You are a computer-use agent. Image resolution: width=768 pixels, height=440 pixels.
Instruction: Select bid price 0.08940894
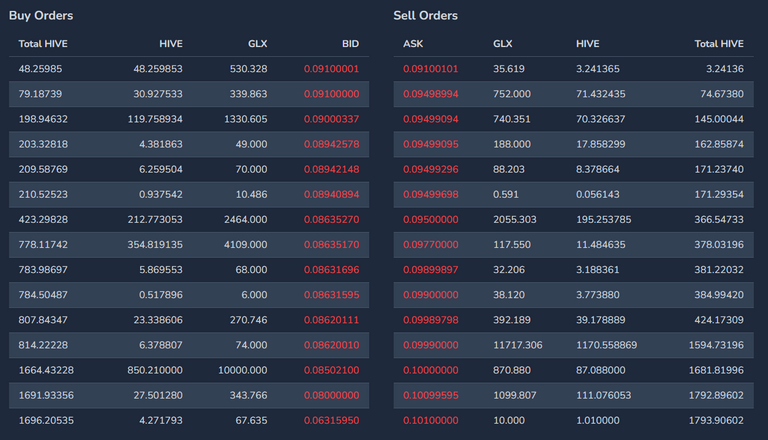tap(332, 195)
